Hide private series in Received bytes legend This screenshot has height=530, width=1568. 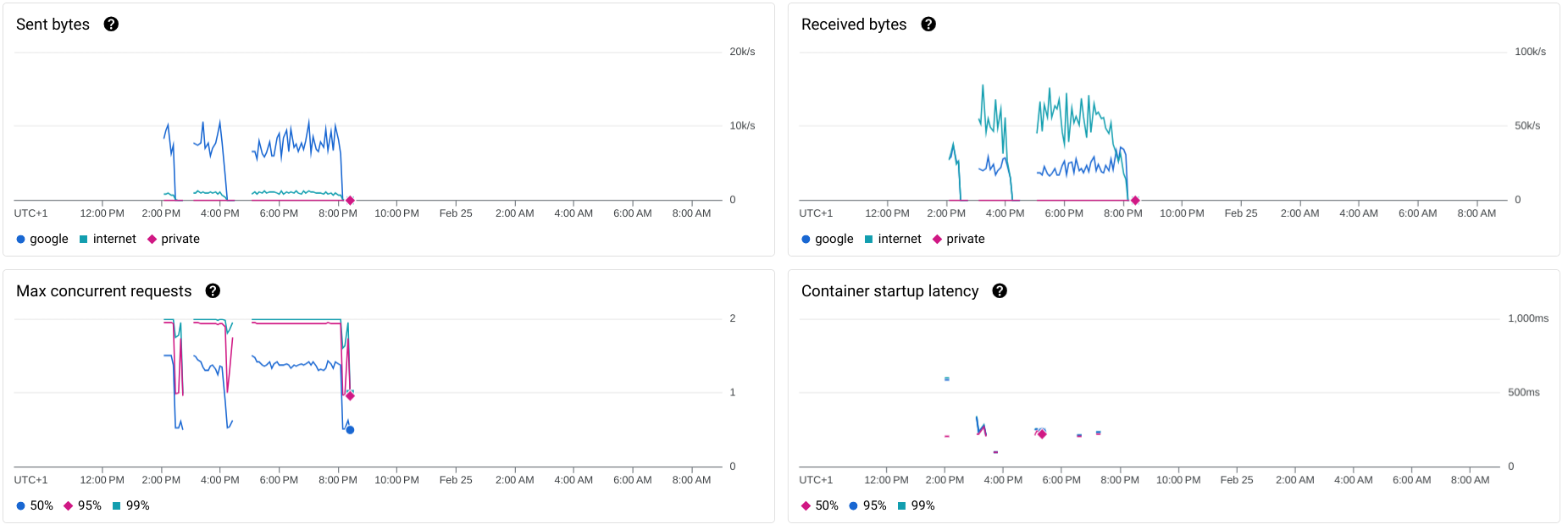pyautogui.click(x=959, y=240)
